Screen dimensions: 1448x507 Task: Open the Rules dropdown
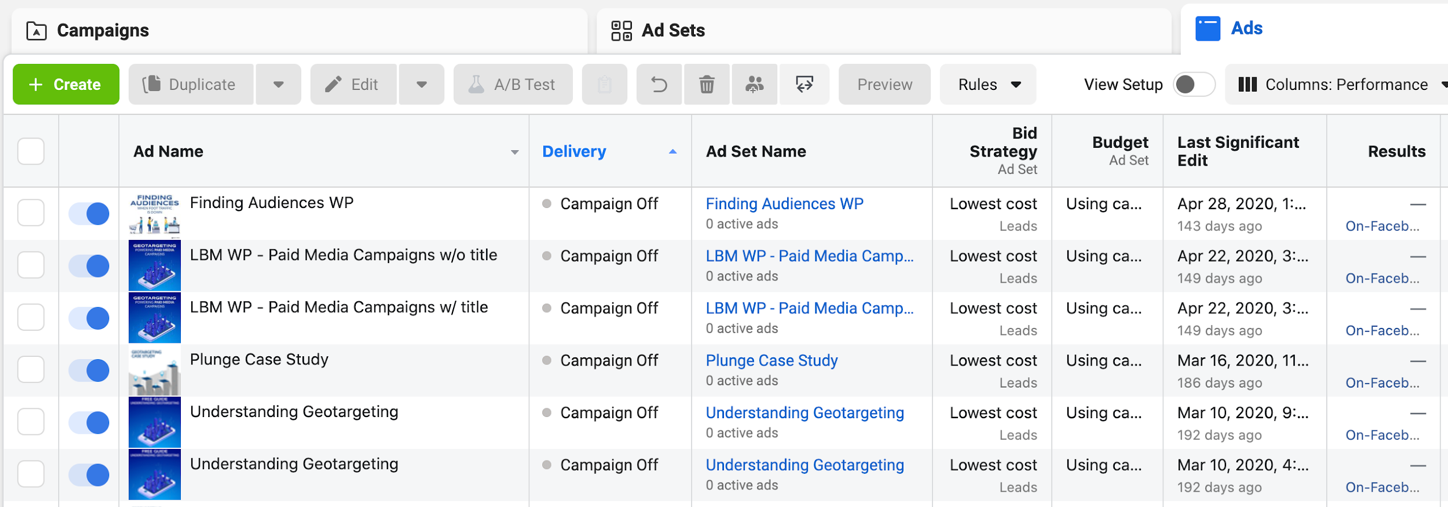coord(988,85)
